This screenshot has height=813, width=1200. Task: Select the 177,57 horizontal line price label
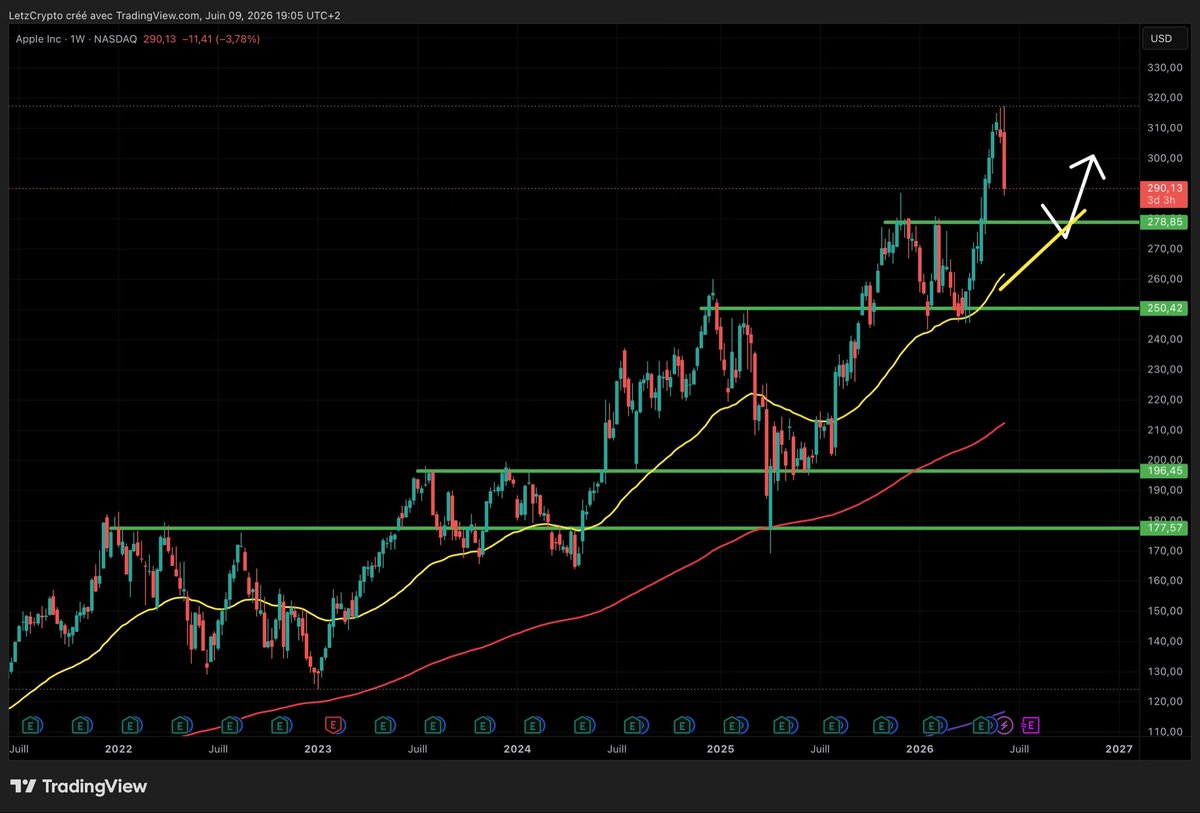click(1164, 528)
